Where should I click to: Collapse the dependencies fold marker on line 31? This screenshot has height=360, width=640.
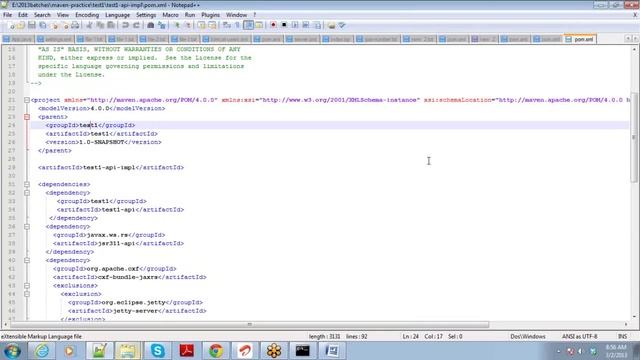[27, 184]
